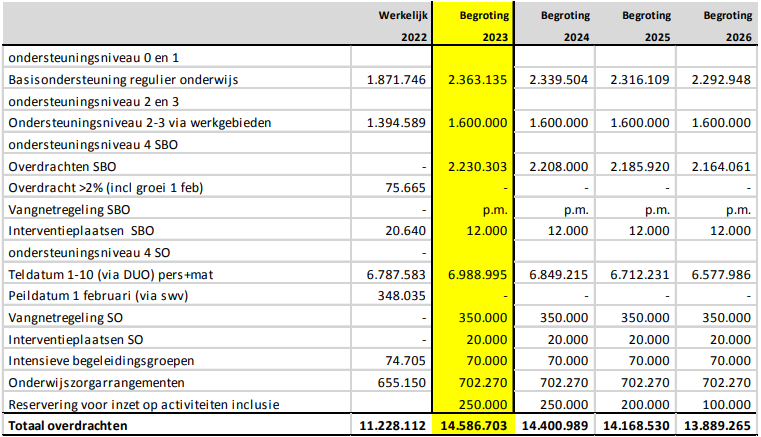Select the highlighted value 6.988.995
Viewport: 761px width, 437px height.
(477, 275)
